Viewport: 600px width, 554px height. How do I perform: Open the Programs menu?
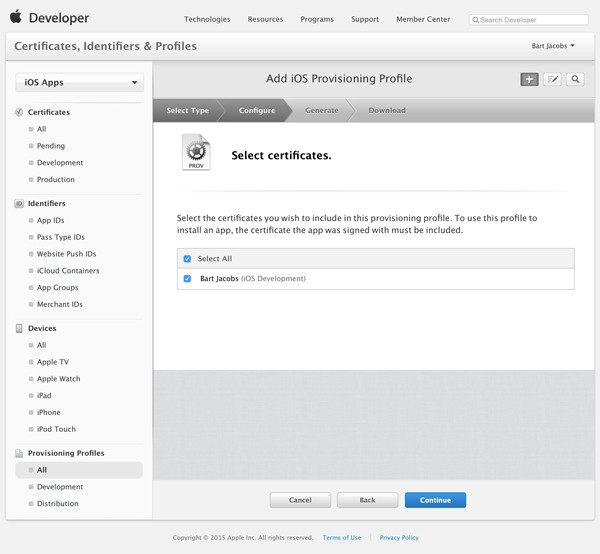[x=317, y=19]
